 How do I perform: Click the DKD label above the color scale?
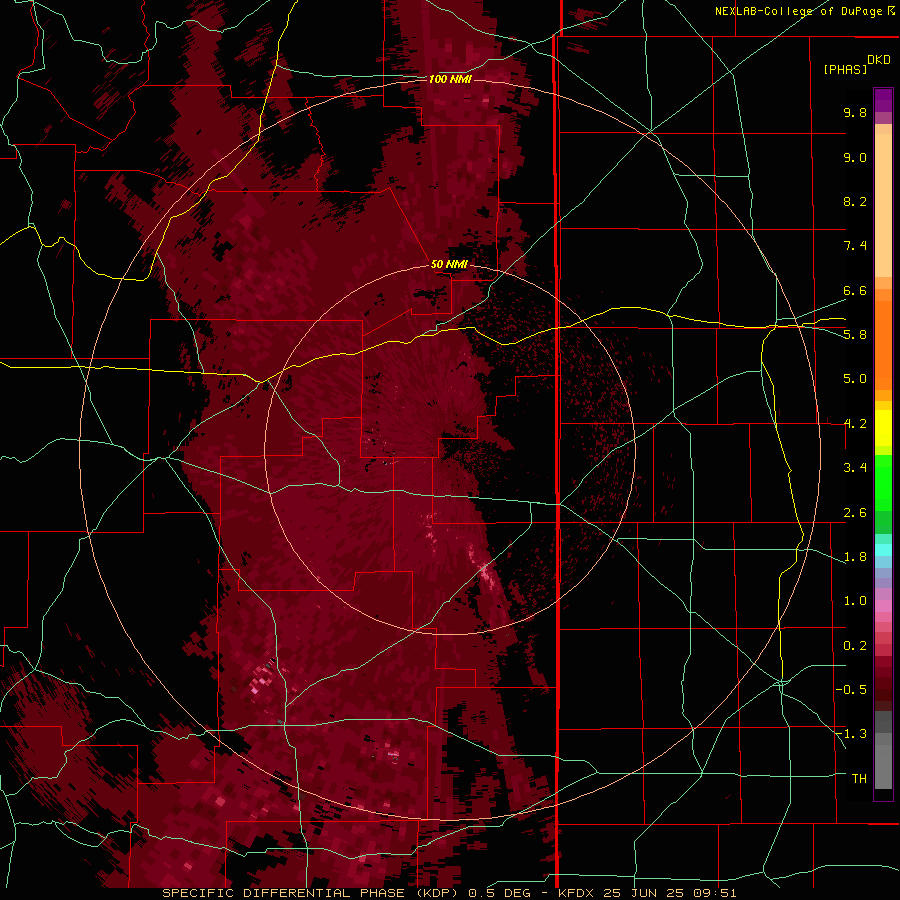[879, 60]
